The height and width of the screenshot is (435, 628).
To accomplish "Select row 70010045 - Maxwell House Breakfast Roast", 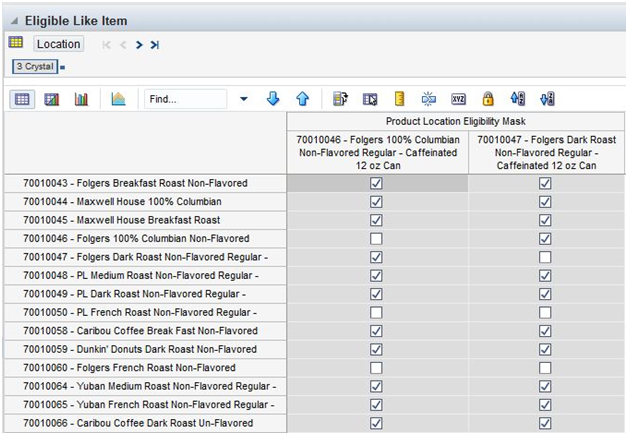I will (145, 220).
